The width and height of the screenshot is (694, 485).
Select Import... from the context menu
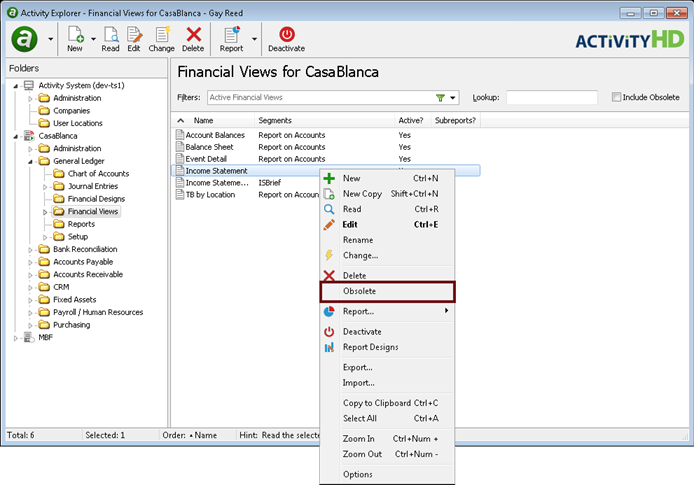click(x=388, y=383)
